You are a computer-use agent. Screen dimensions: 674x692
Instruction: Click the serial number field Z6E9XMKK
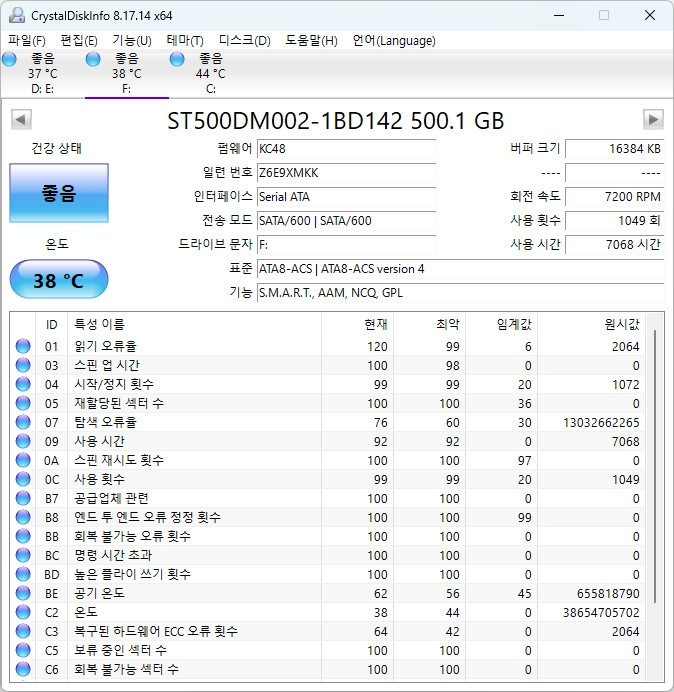coord(346,173)
